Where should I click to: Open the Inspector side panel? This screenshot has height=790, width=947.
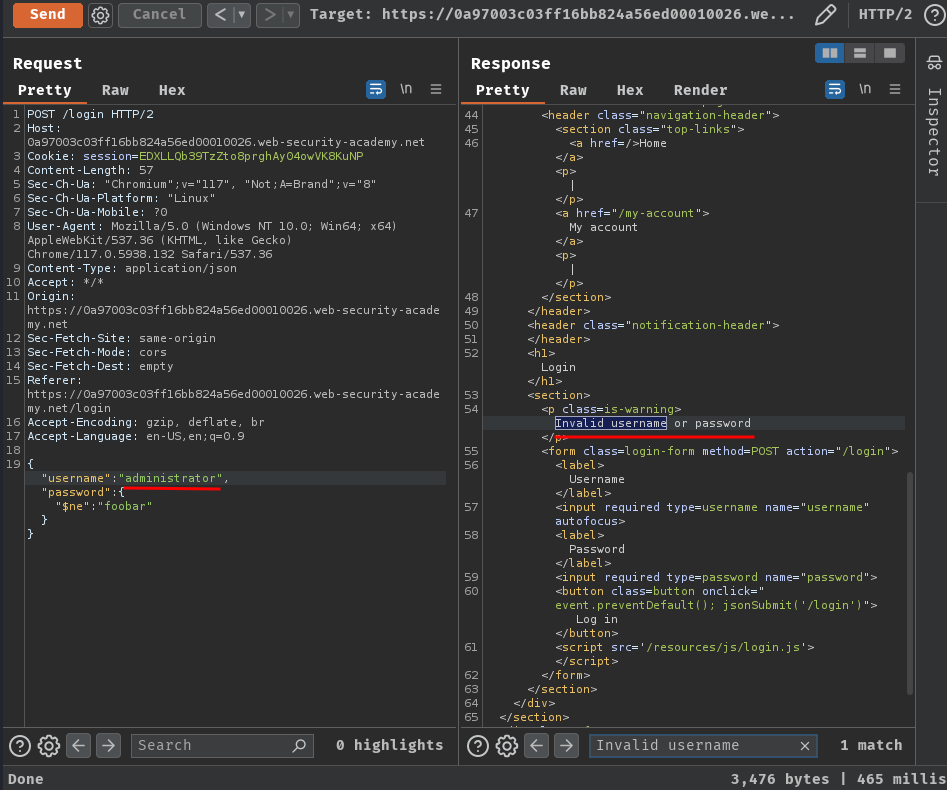tap(934, 62)
